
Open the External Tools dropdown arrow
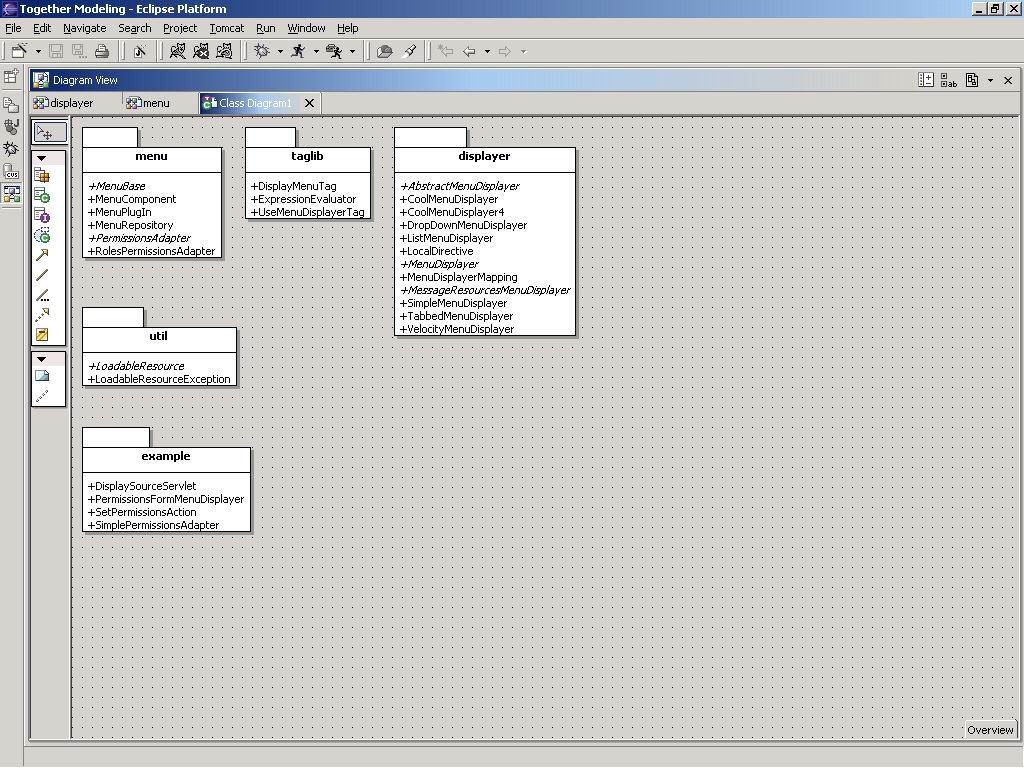pos(352,51)
